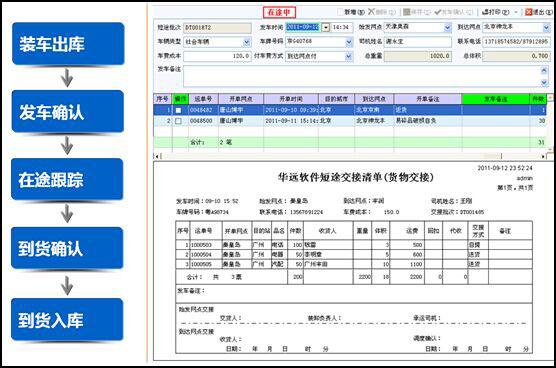
Task: Open the dropdown arrow next to 打印
Action: (x=516, y=12)
